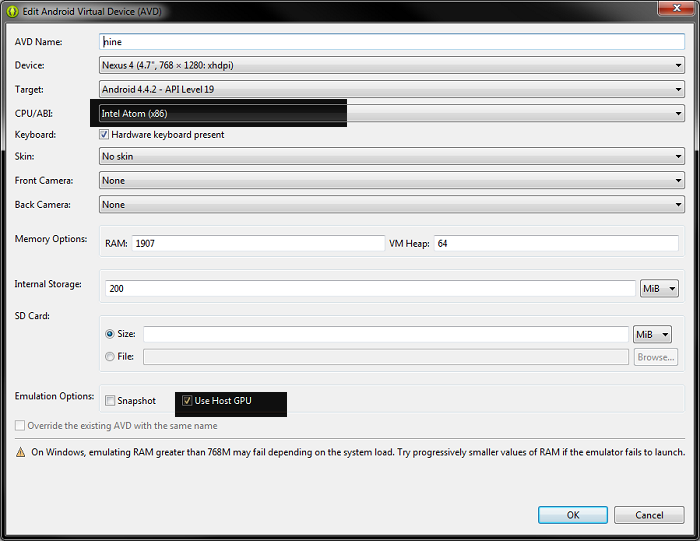Click the disabled Browse... button
This screenshot has height=541, width=700.
656,357
